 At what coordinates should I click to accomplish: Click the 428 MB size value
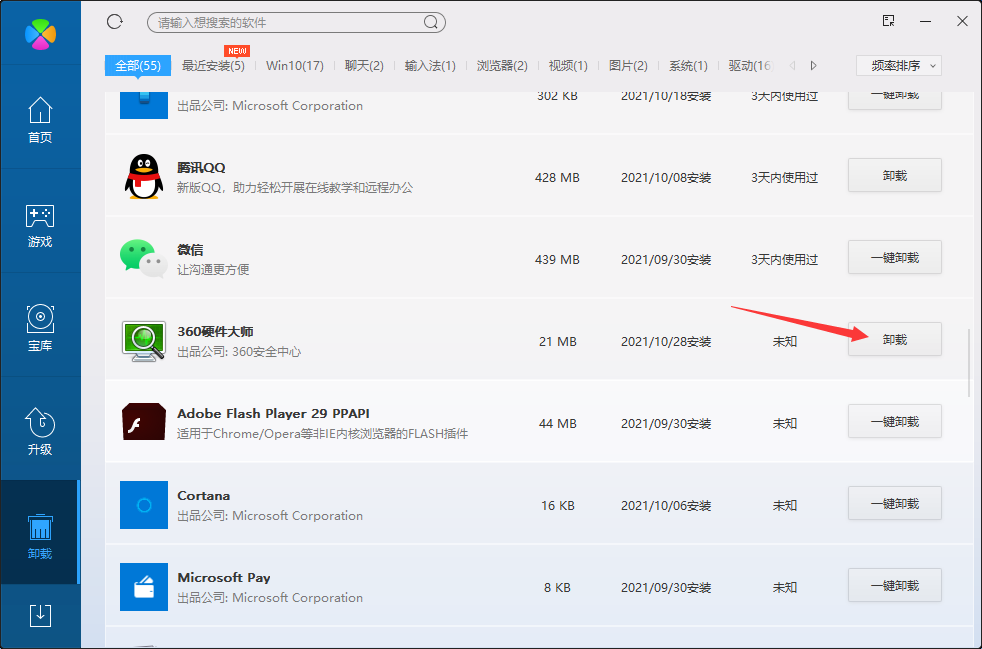click(557, 178)
